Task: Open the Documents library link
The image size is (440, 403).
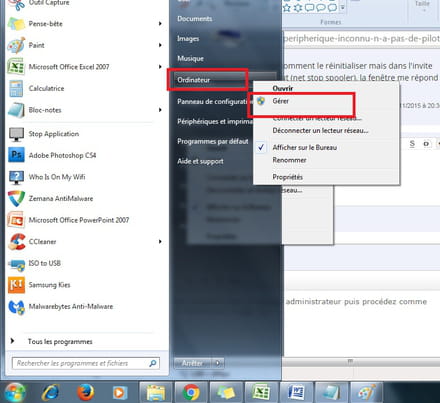Action: tap(194, 19)
